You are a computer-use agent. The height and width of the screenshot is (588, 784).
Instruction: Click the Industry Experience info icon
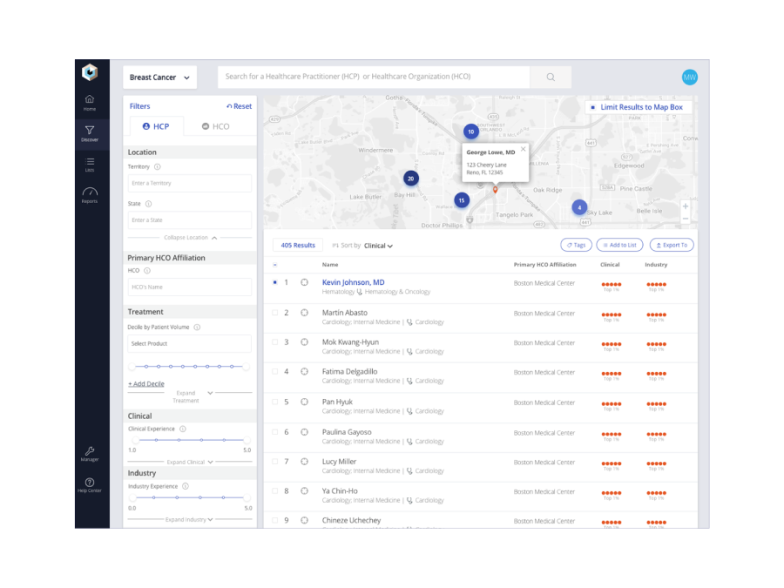click(x=186, y=486)
